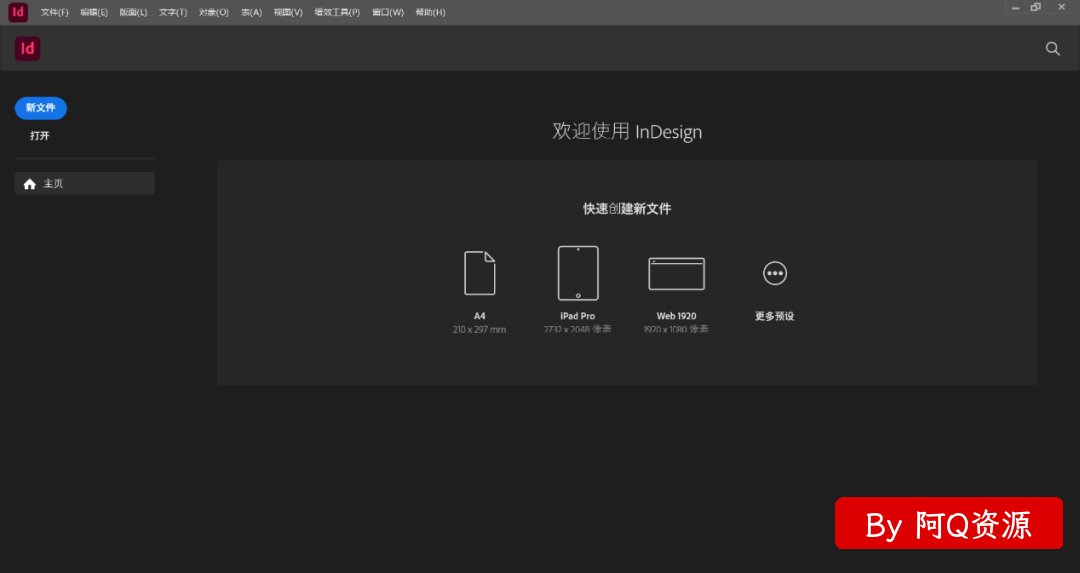Open the 窗口(W) menu
The image size is (1080, 573).
tap(388, 12)
